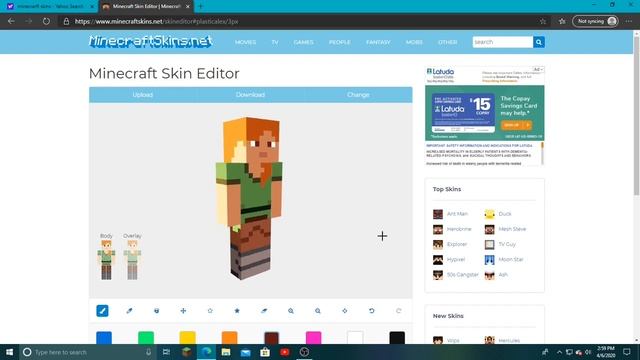Open File Explorer from the taskbar
The width and height of the screenshot is (640, 360).
(226, 352)
